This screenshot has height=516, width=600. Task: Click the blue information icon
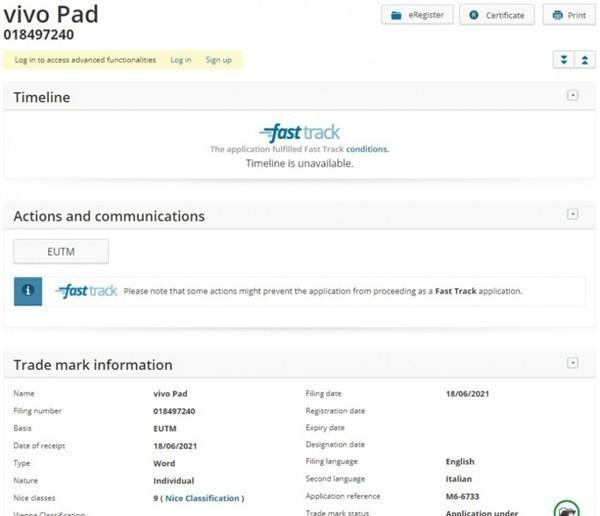click(x=28, y=291)
